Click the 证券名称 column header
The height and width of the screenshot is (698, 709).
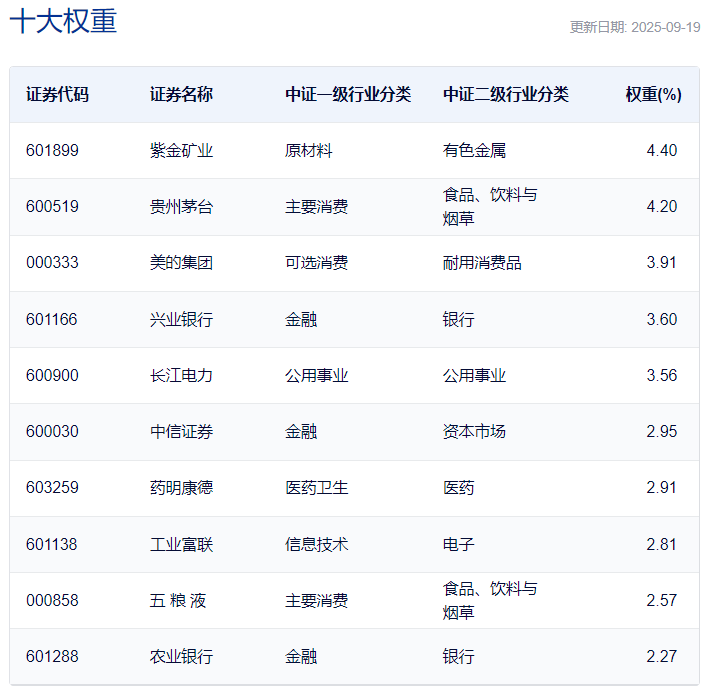pyautogui.click(x=181, y=94)
